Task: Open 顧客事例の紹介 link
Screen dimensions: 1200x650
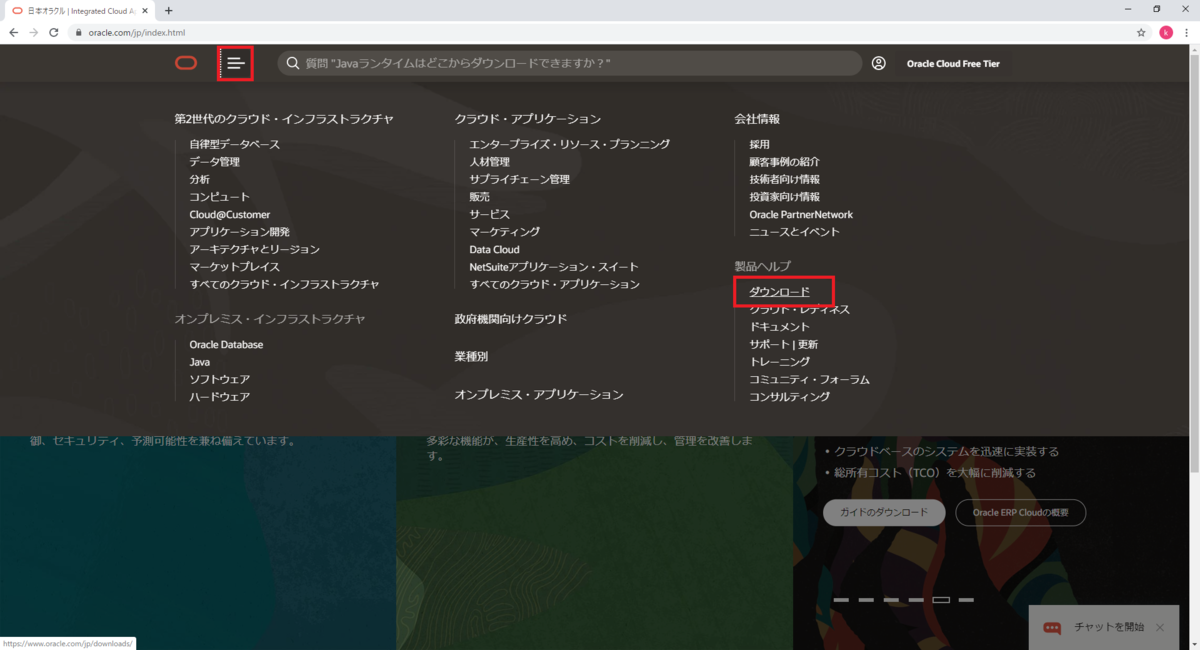Action: point(785,162)
